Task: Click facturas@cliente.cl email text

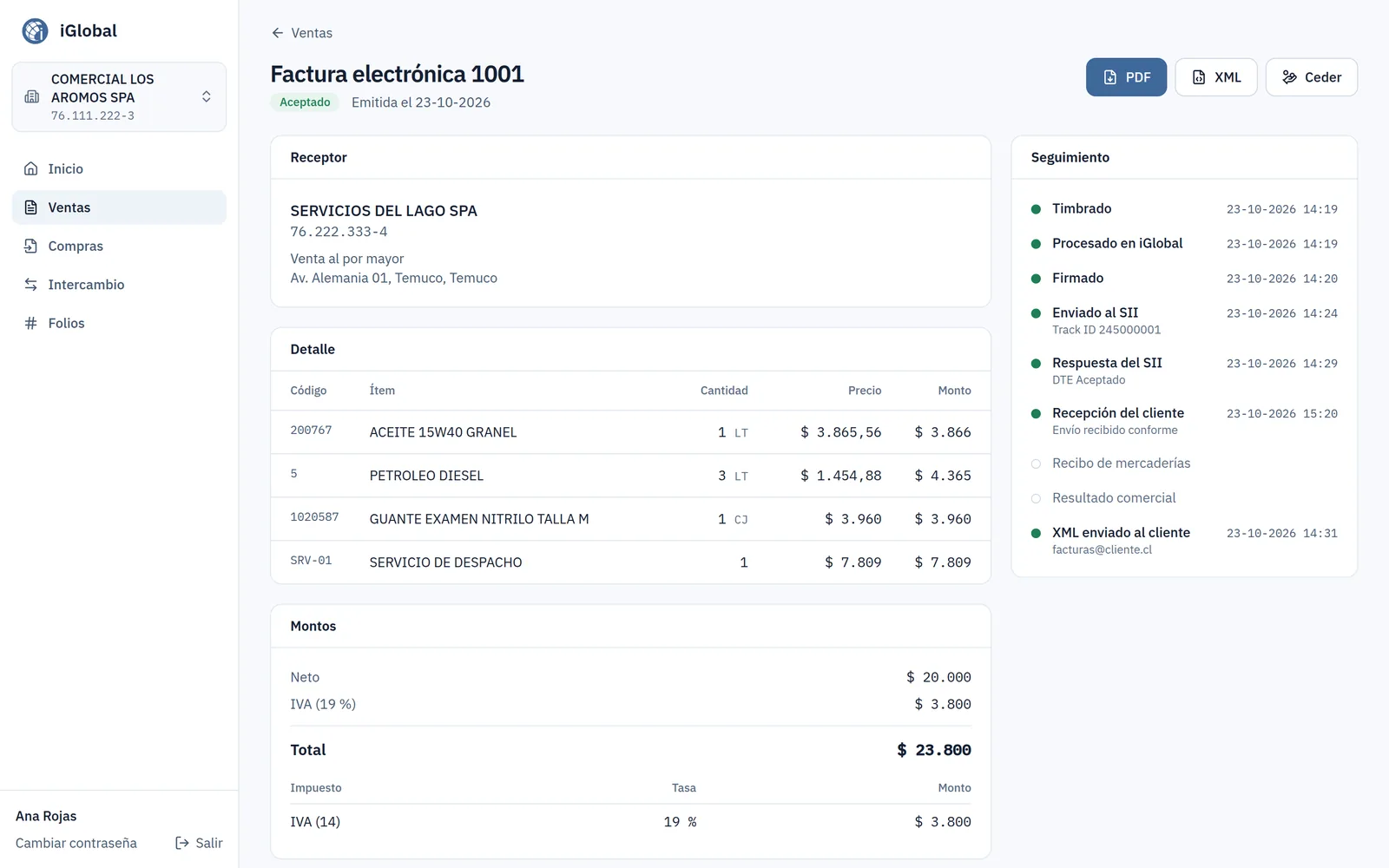Action: pos(1102,549)
